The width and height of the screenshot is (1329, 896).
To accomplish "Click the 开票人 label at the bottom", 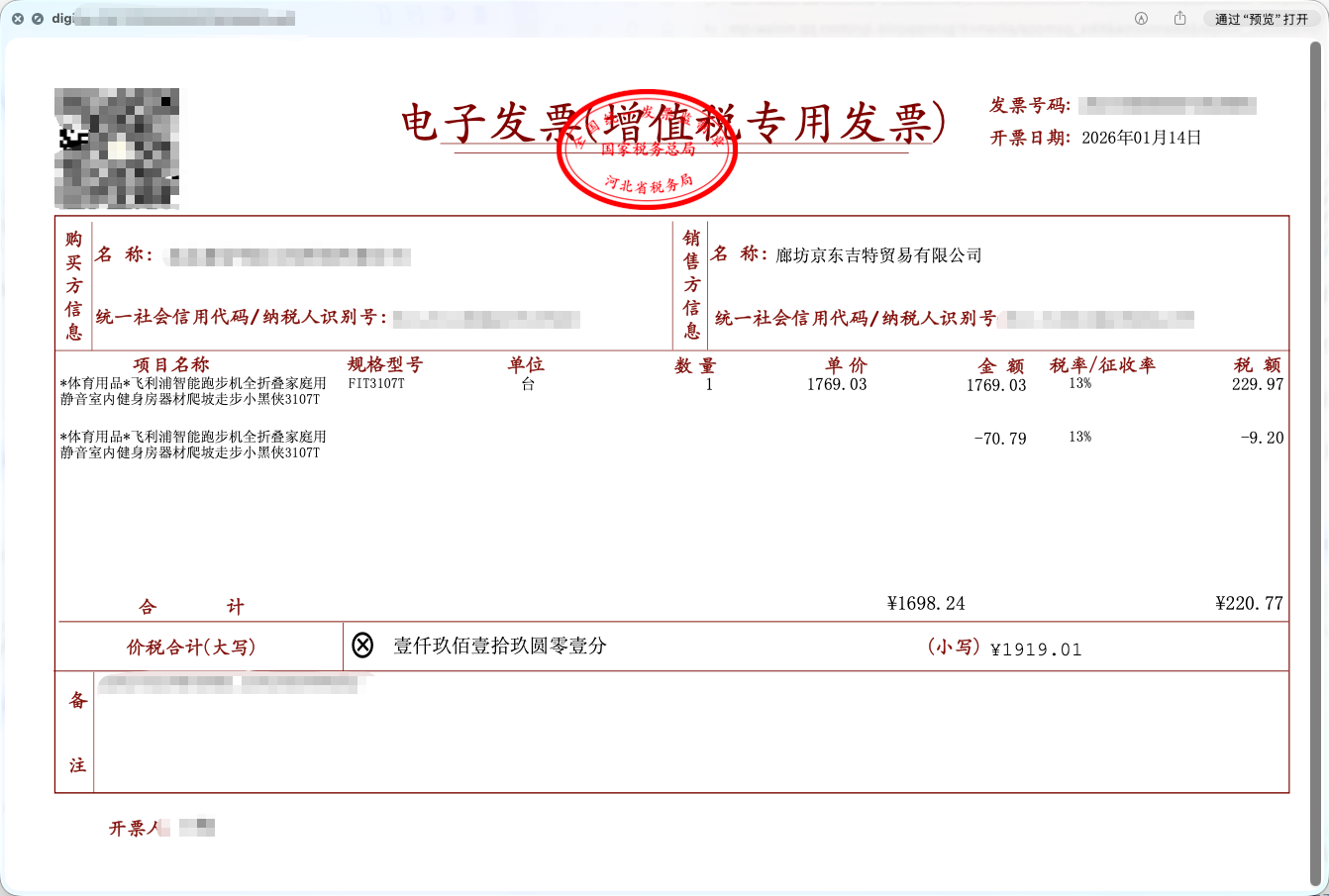I will pyautogui.click(x=137, y=829).
